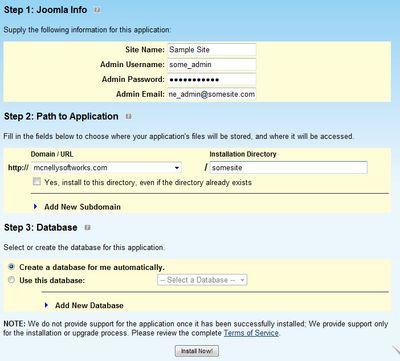Click the Domain / URL label
Image resolution: width=400 pixels, height=361 pixels.
coord(52,154)
